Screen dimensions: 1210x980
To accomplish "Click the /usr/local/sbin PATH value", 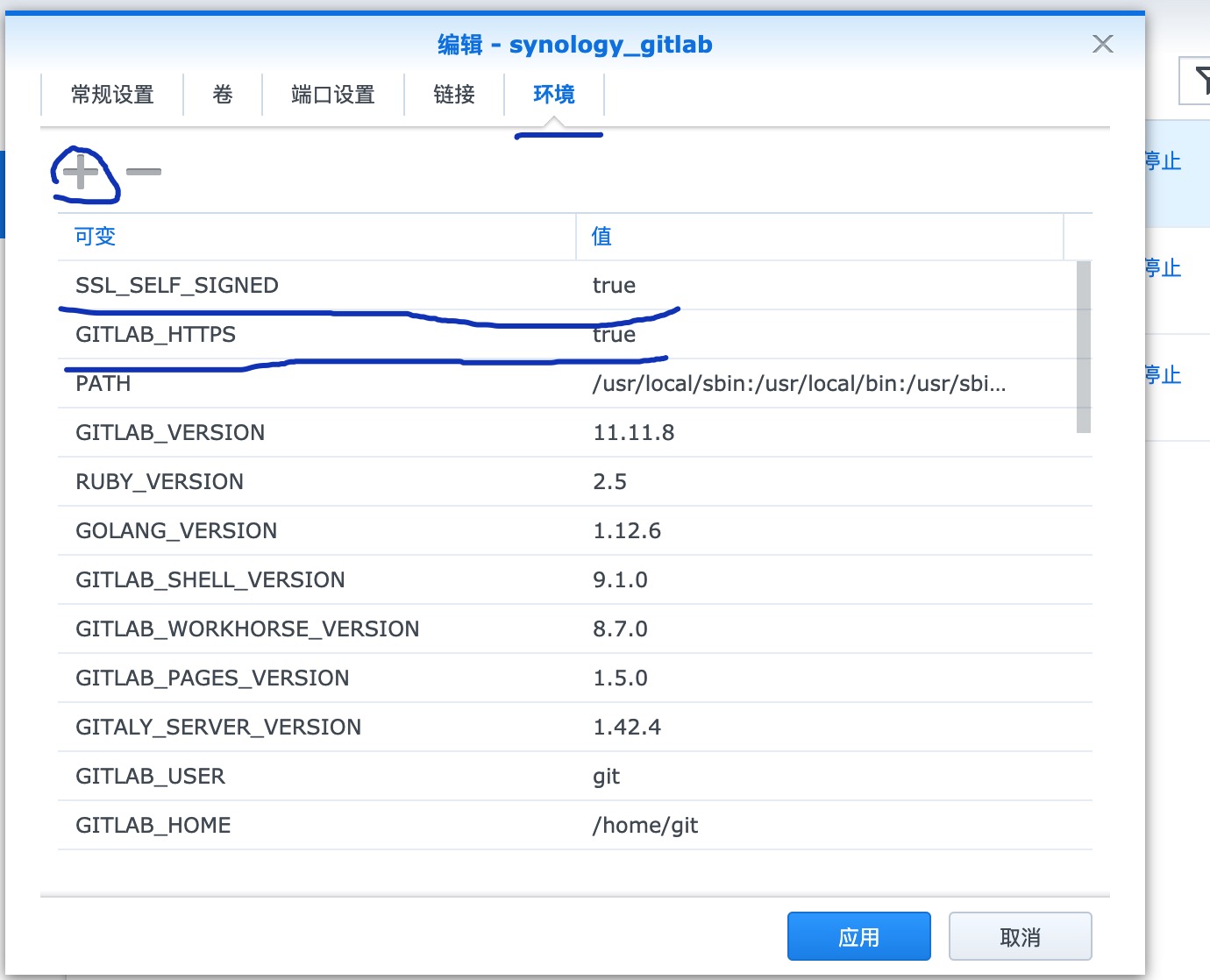I will click(x=800, y=384).
